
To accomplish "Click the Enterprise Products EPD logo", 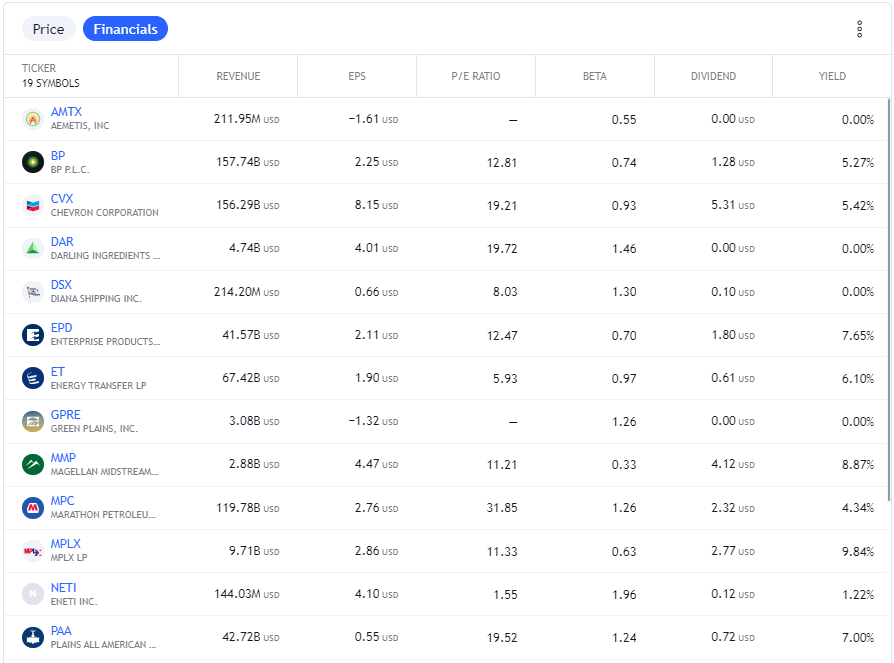I will click(33, 335).
